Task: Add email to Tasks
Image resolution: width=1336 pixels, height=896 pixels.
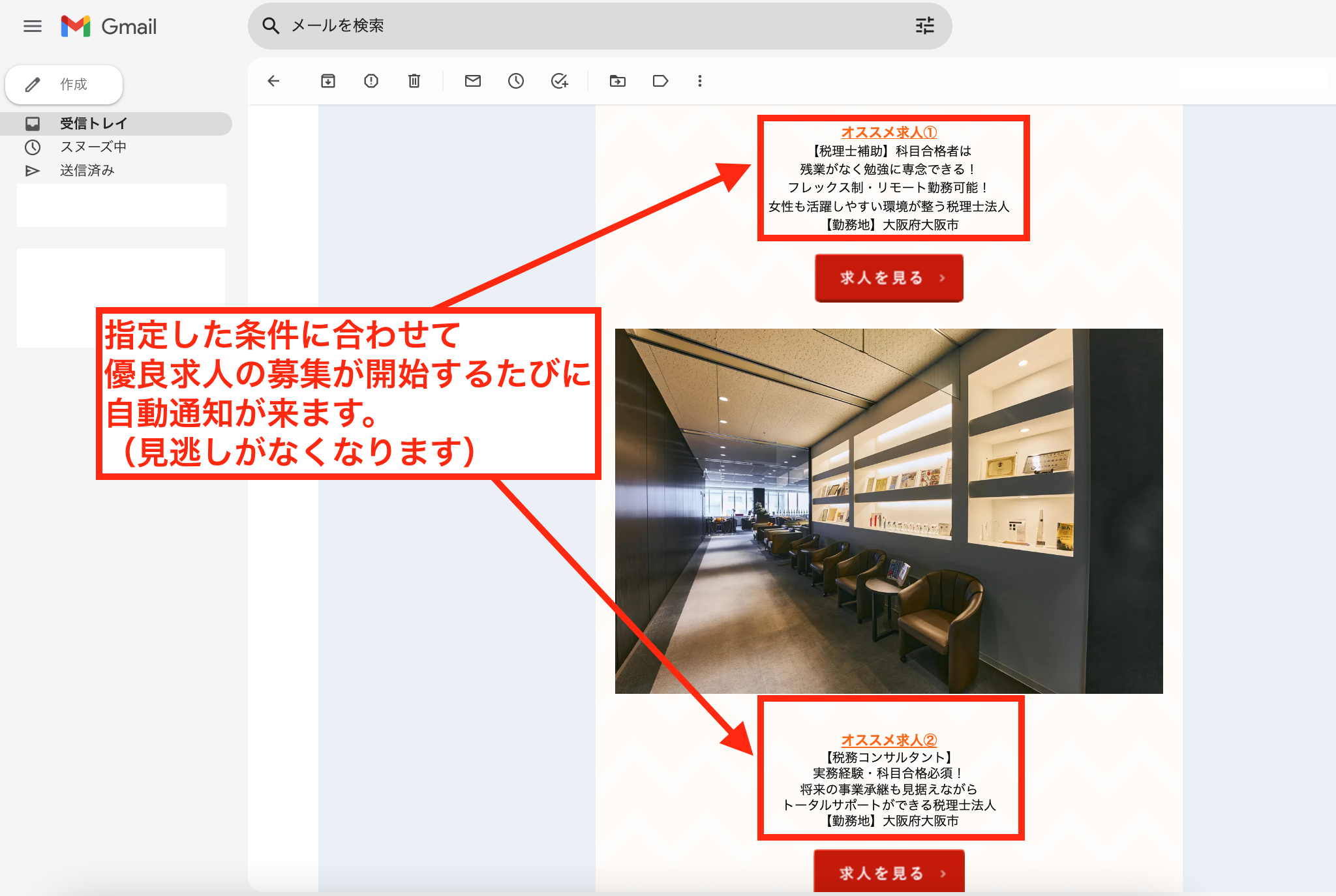Action: click(559, 81)
